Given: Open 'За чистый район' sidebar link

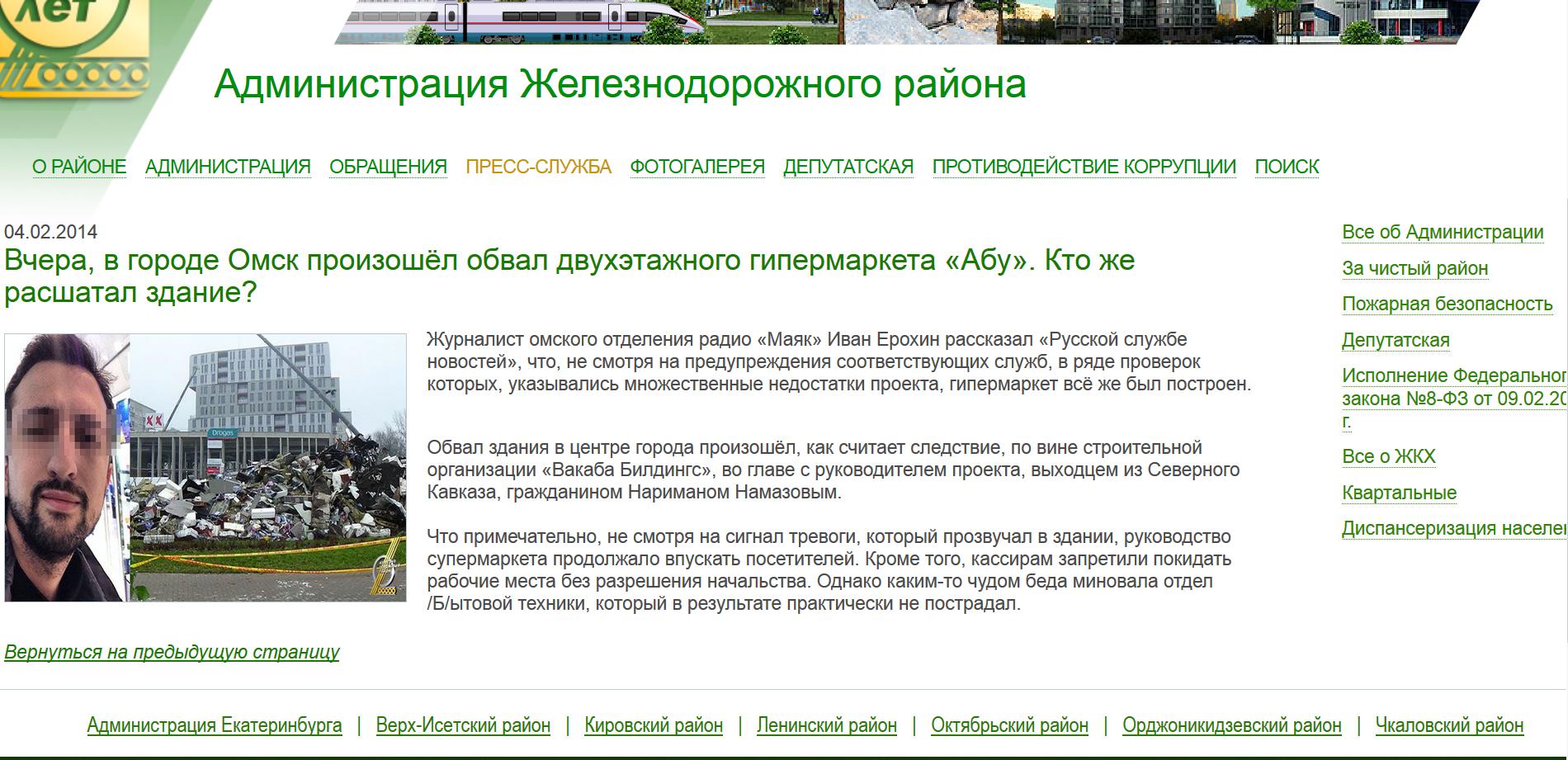Looking at the screenshot, I should tap(1415, 268).
